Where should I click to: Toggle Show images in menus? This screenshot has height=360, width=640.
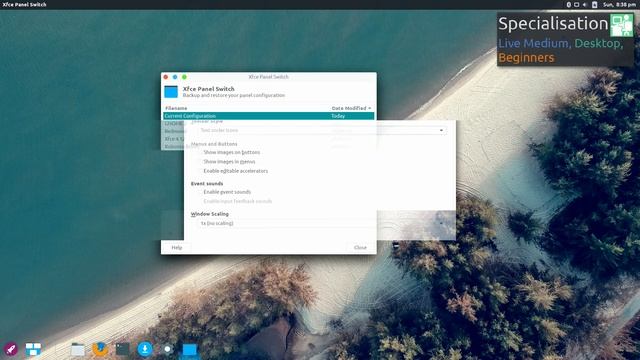pyautogui.click(x=229, y=162)
